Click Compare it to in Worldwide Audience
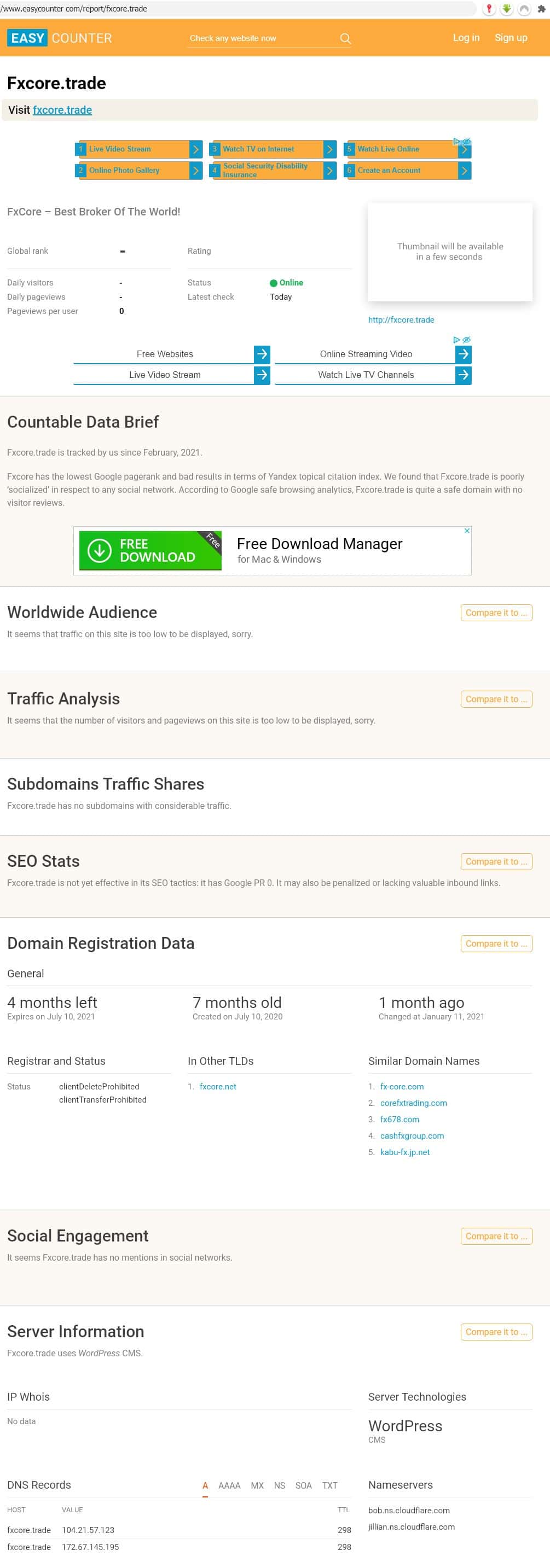Image resolution: width=550 pixels, height=1568 pixels. [496, 613]
